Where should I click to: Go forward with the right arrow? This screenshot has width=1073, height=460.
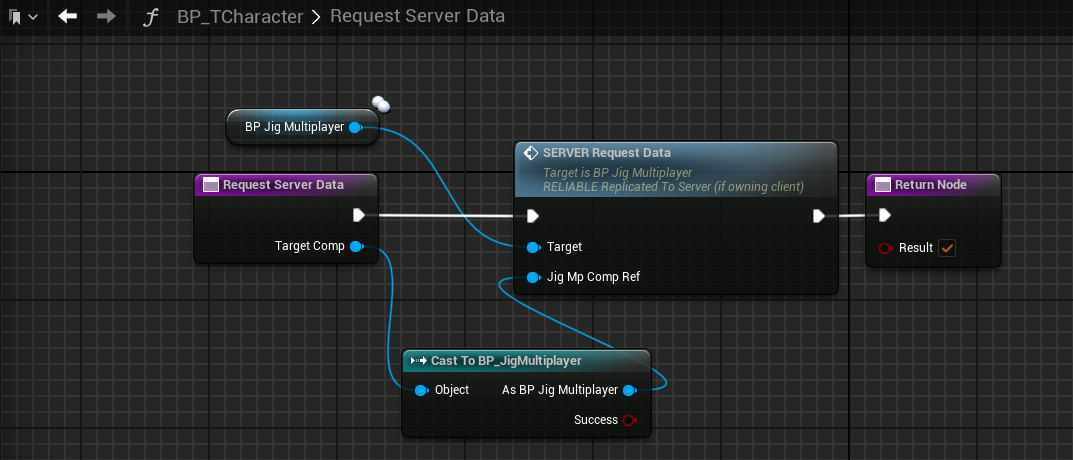tap(106, 16)
